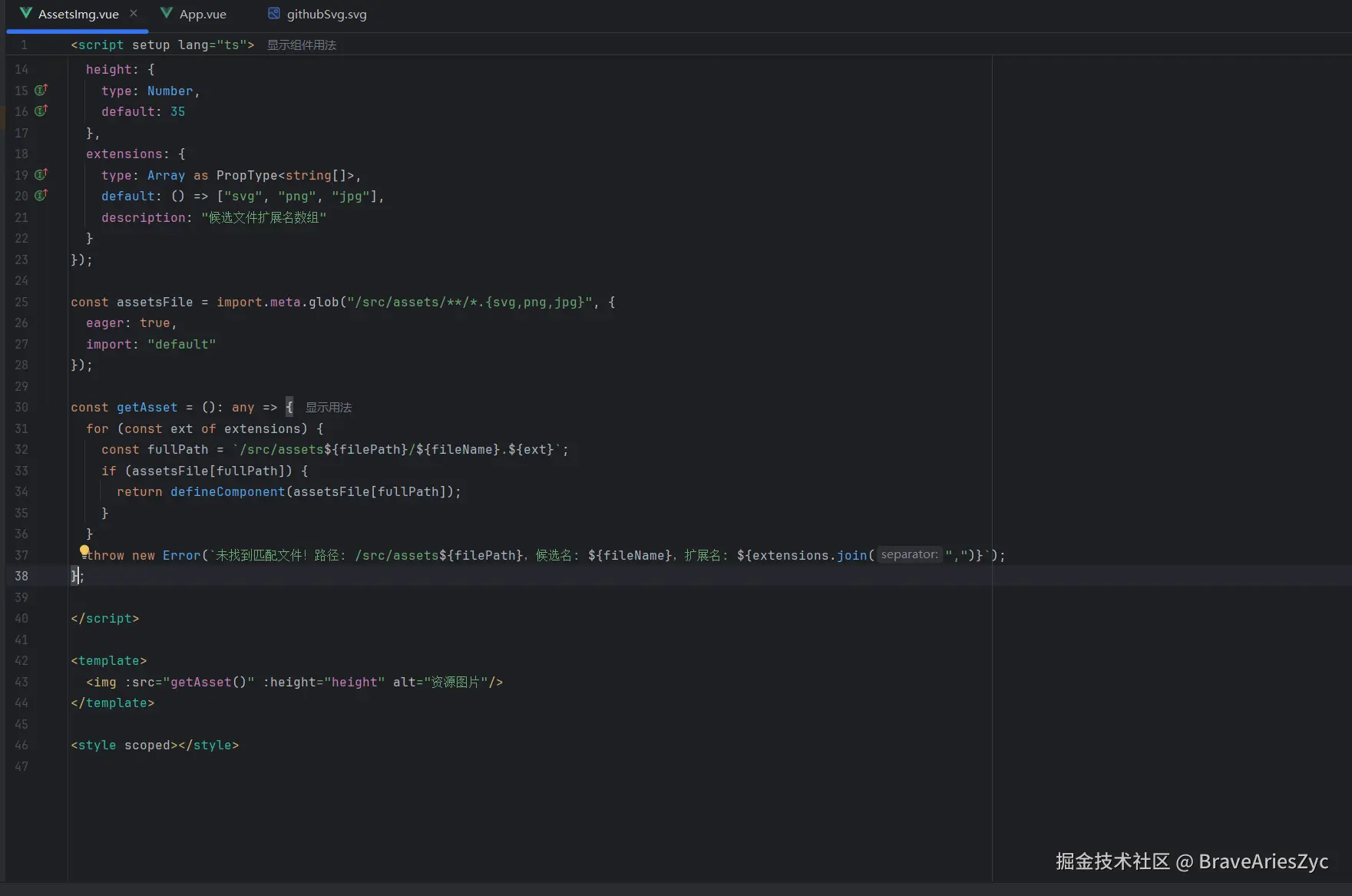Click the "any" return type on line 30
Screen dimensions: 1352x896
pyautogui.click(x=243, y=408)
